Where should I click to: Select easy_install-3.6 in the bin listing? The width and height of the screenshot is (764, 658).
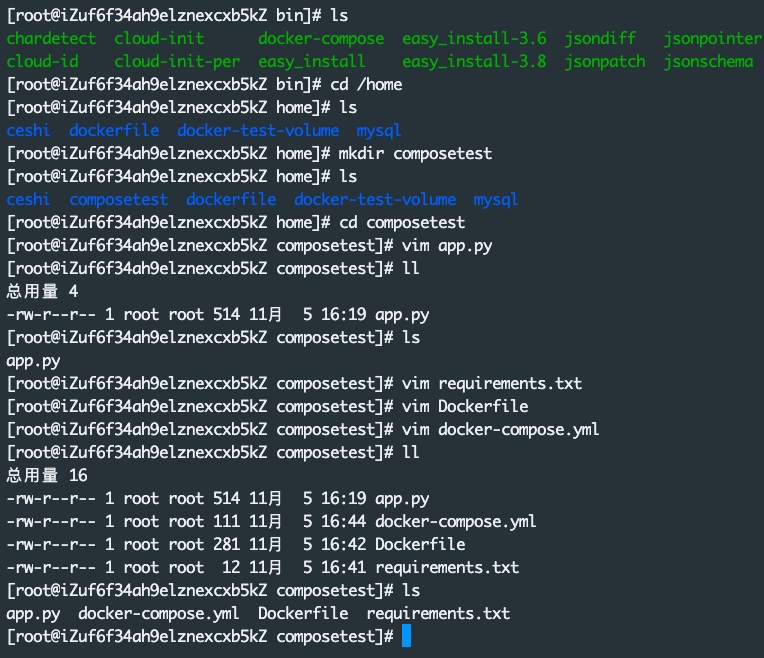(x=474, y=39)
